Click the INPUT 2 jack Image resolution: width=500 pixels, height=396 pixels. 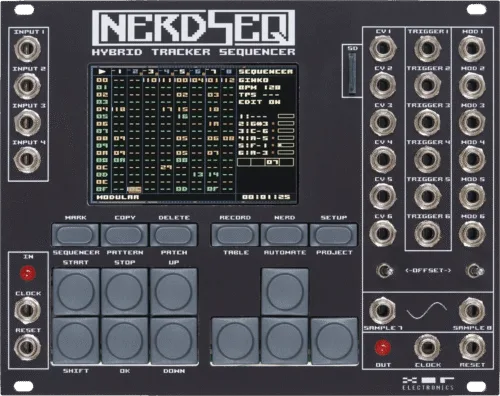click(27, 86)
